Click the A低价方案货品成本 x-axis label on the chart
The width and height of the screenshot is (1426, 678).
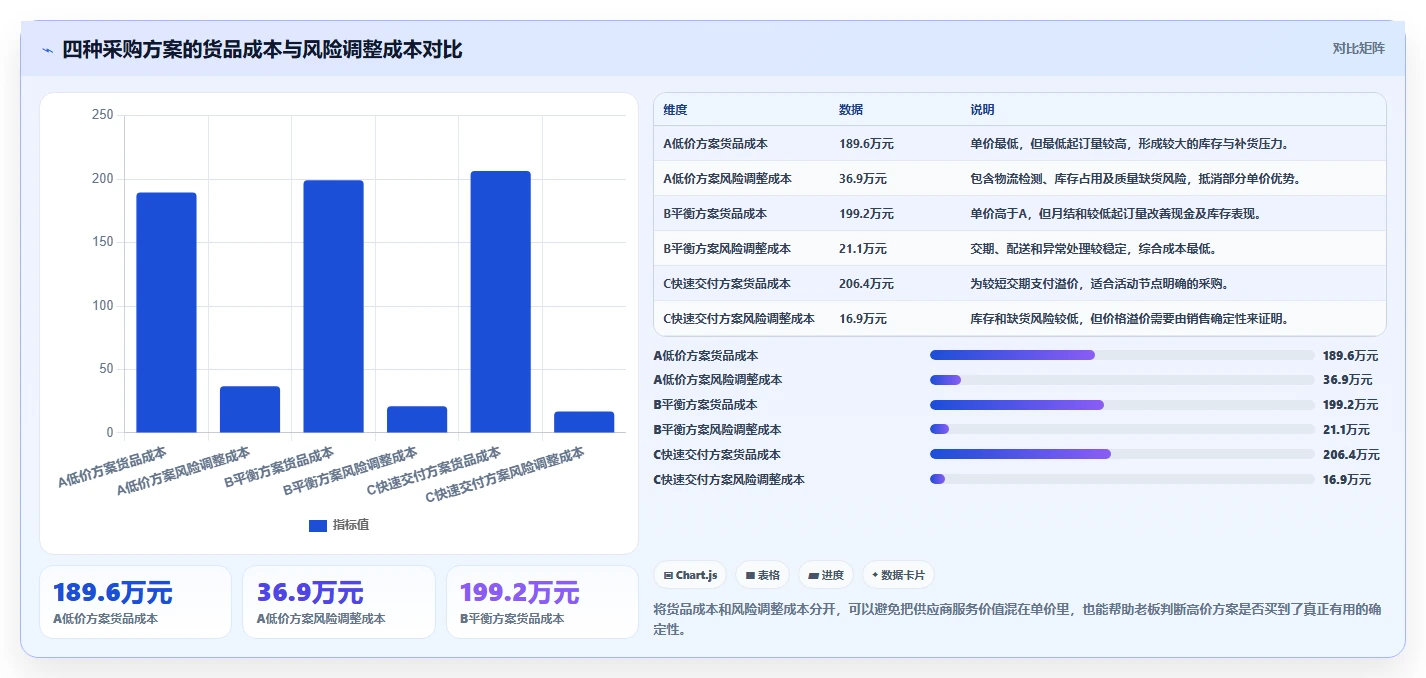click(x=112, y=466)
